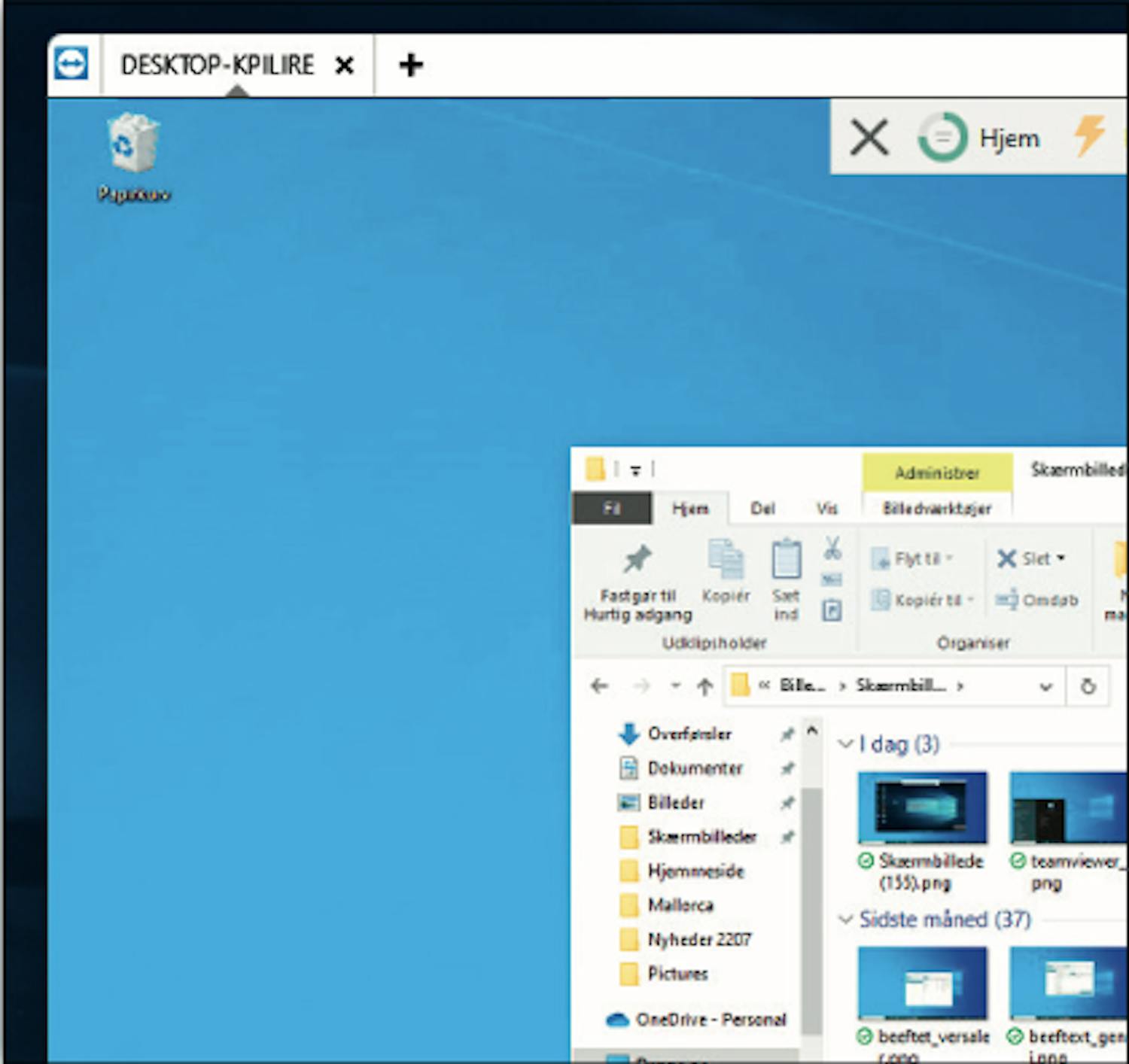1129x1064 pixels.
Task: Open the Vis ribbon tab
Action: pos(826,509)
